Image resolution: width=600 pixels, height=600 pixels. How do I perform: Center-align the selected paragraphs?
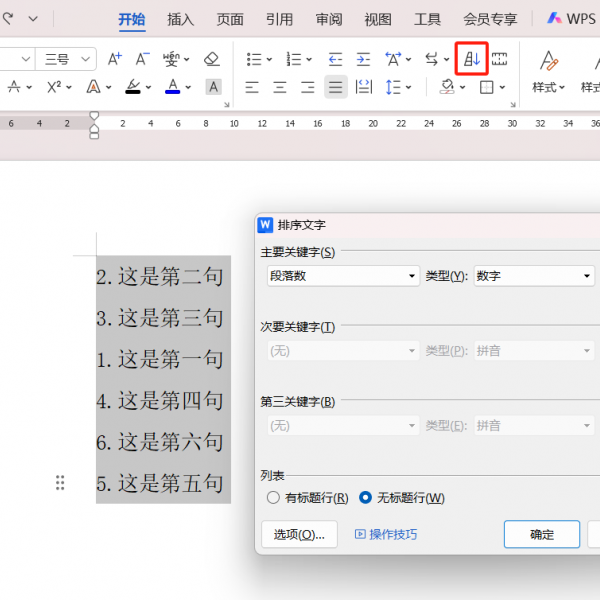click(x=280, y=87)
